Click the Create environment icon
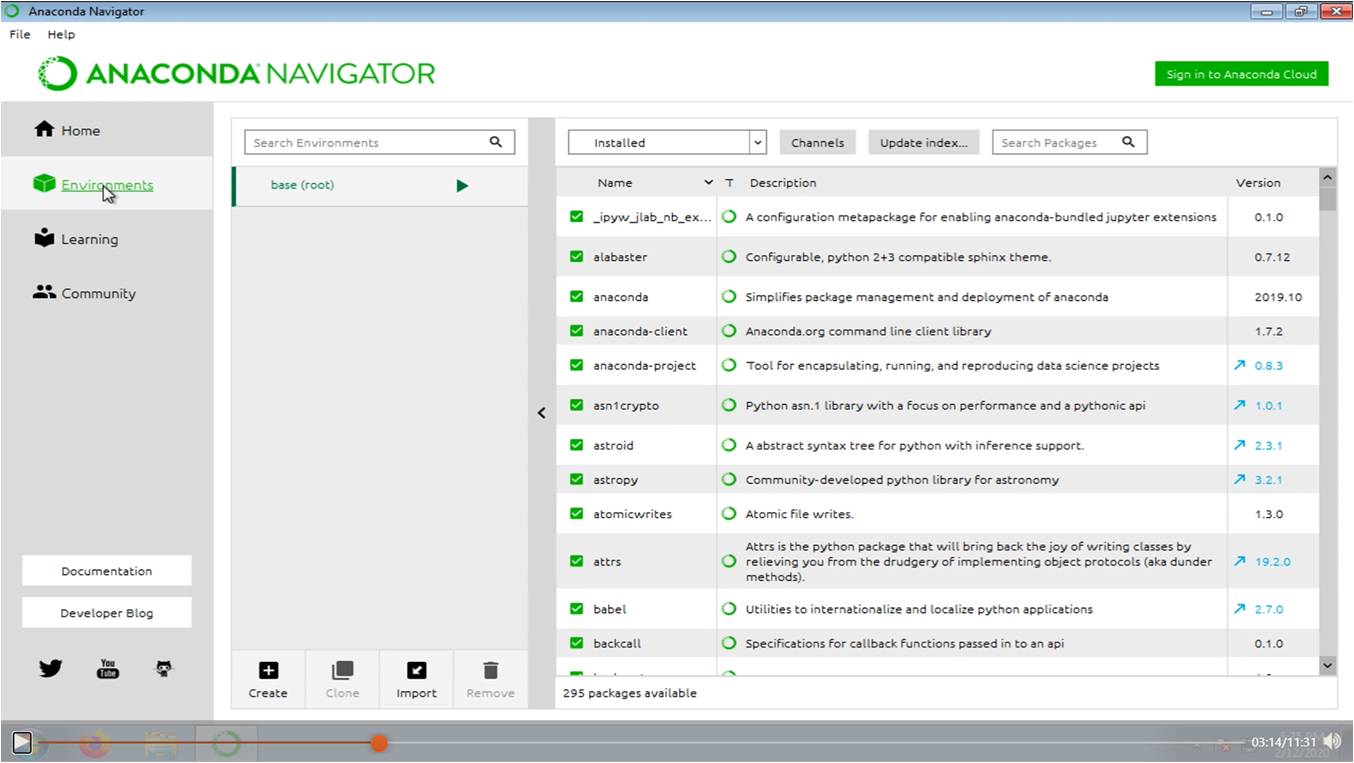Image resolution: width=1354 pixels, height=763 pixels. point(267,672)
